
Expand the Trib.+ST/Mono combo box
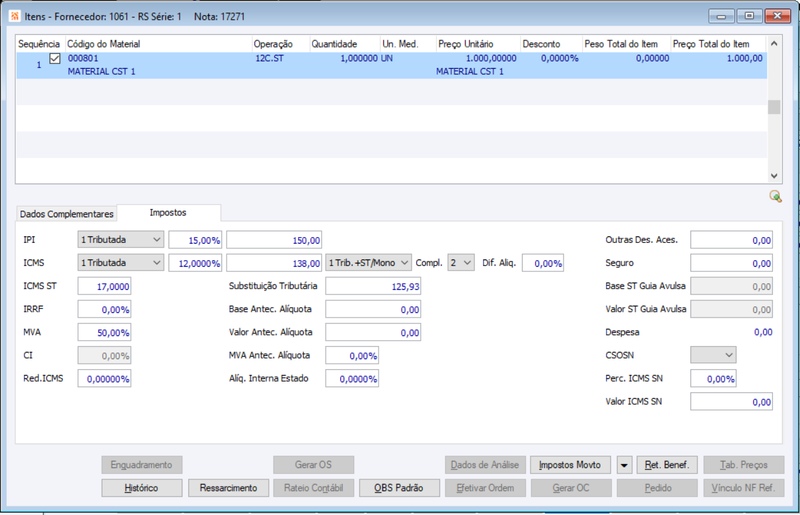pyautogui.click(x=368, y=263)
